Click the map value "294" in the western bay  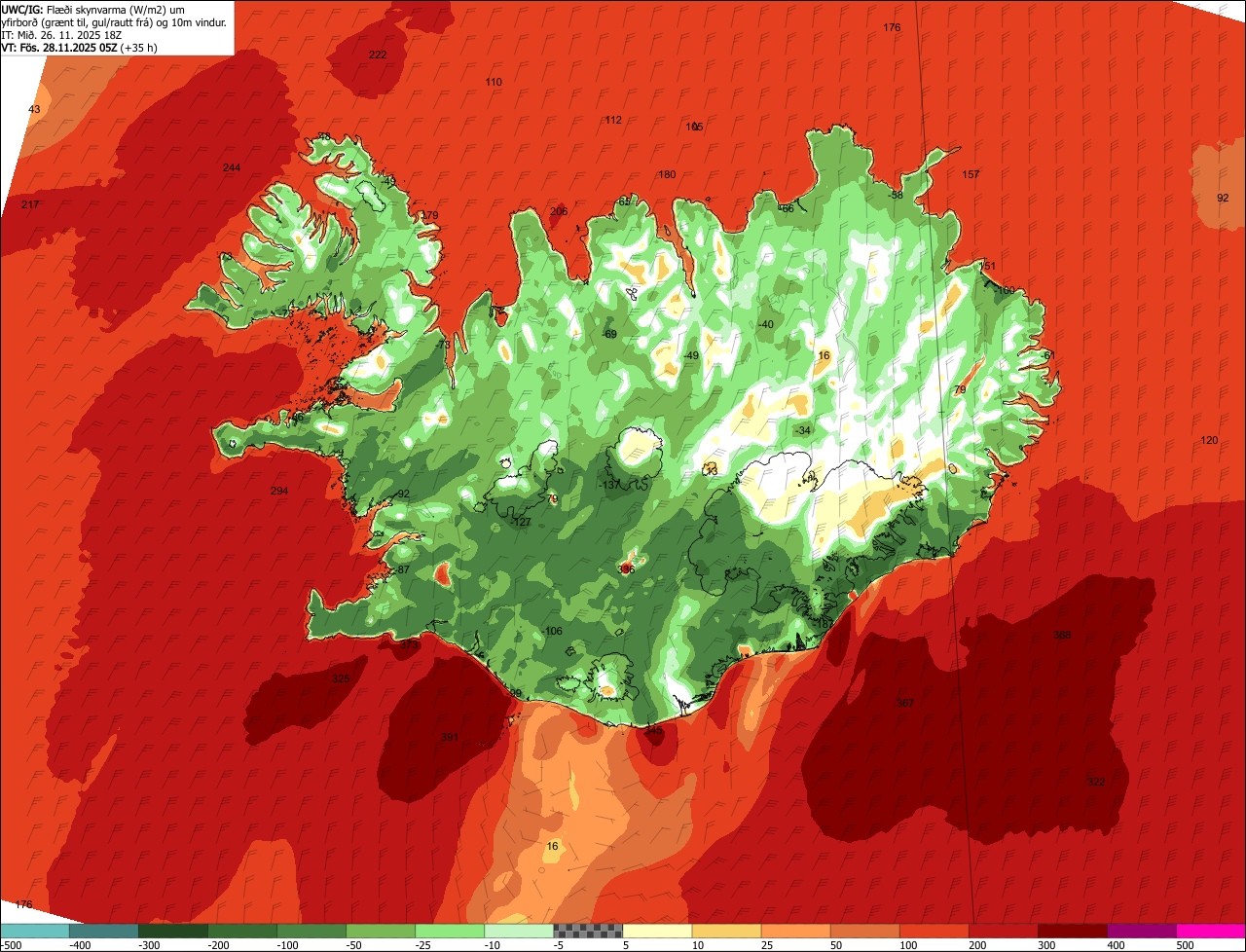pyautogui.click(x=279, y=491)
